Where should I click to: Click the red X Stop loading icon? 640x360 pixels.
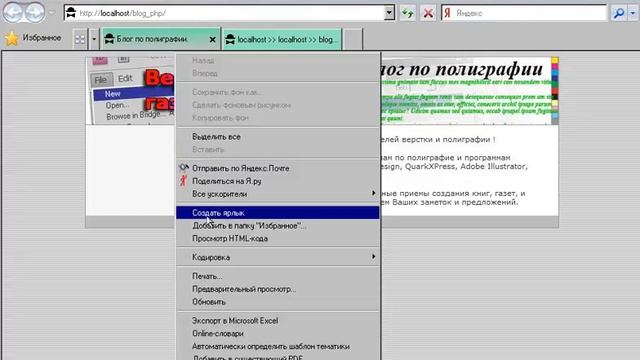(x=428, y=13)
